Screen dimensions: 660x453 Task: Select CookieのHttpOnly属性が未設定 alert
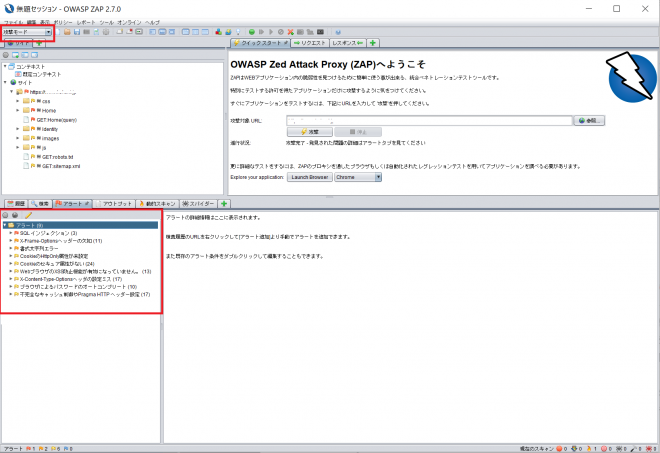(x=54, y=256)
